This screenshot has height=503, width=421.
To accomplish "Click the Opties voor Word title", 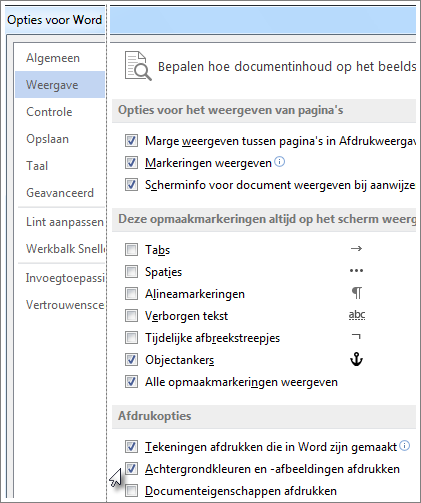I will 55,20.
